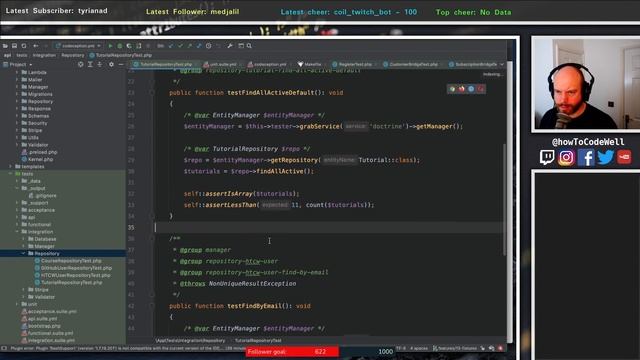The height and width of the screenshot is (360, 640).
Task: Click the 'tests' breadcrumb in navigation bar
Action: tap(22, 55)
